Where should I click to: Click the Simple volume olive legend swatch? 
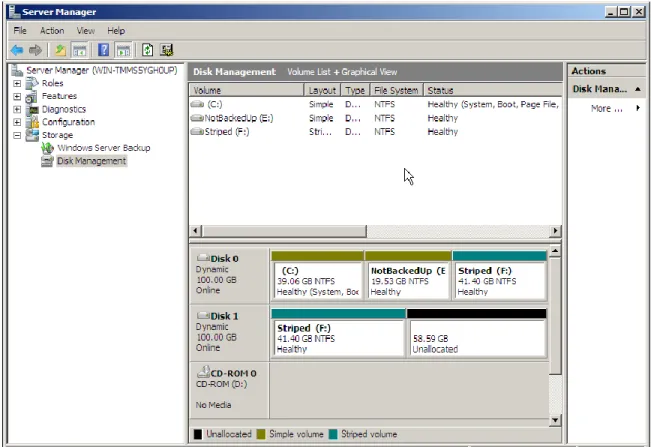(261, 434)
